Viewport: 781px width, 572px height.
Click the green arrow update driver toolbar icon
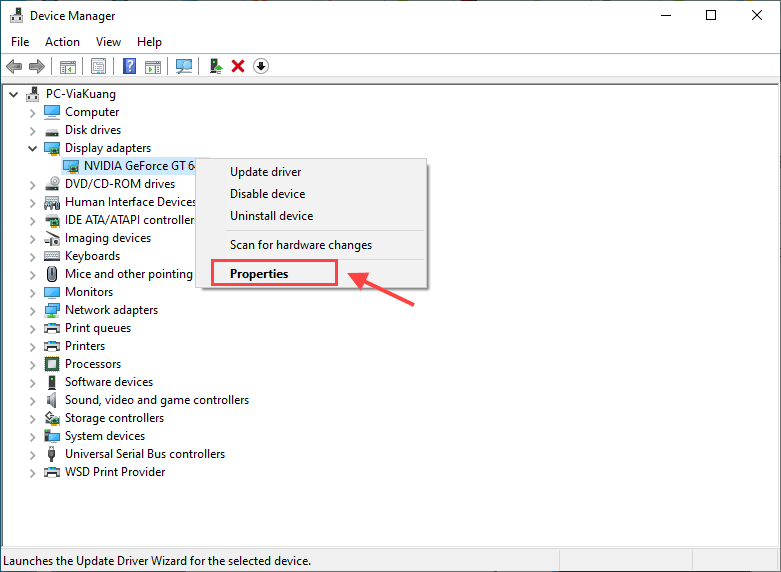tap(215, 66)
